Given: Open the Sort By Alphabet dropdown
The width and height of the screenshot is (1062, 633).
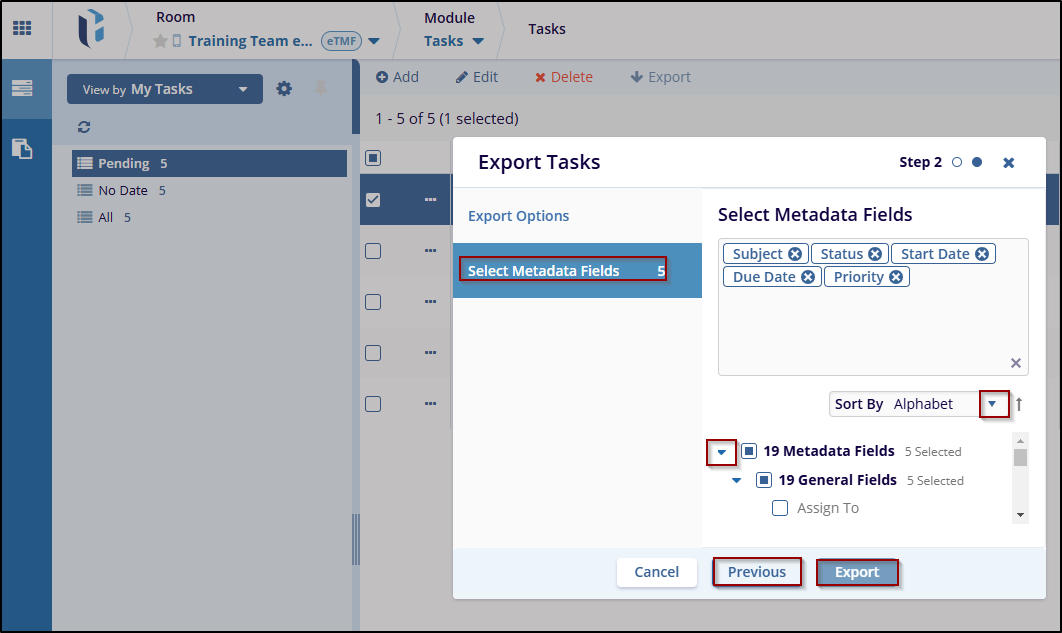Looking at the screenshot, I should 992,404.
